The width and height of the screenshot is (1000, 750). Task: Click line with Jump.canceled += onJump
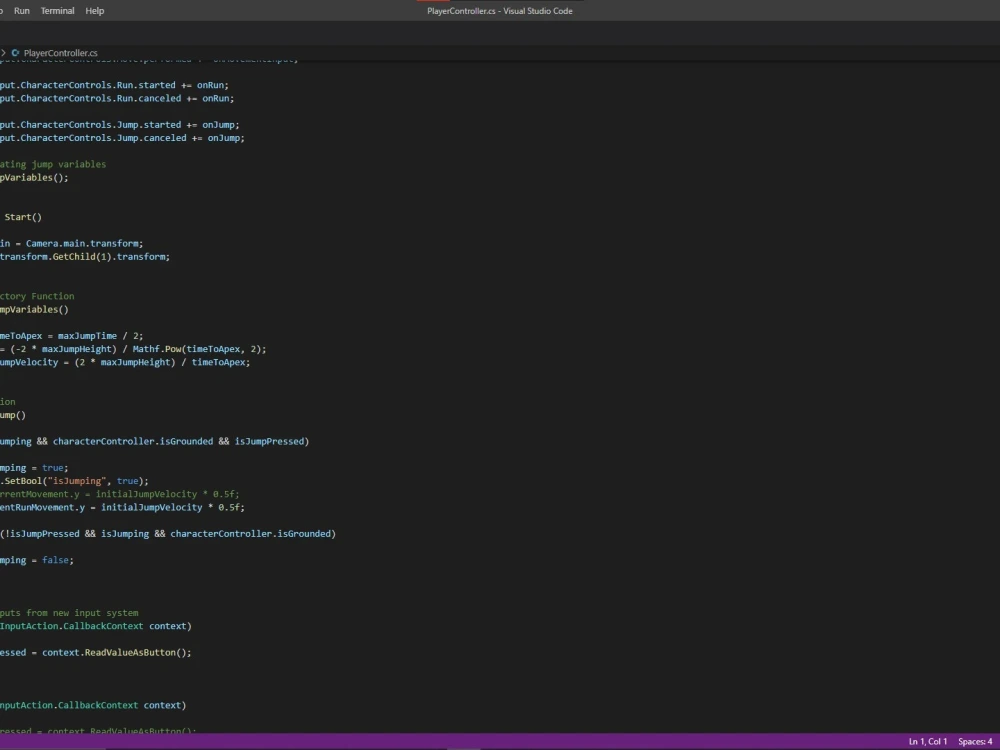(122, 138)
